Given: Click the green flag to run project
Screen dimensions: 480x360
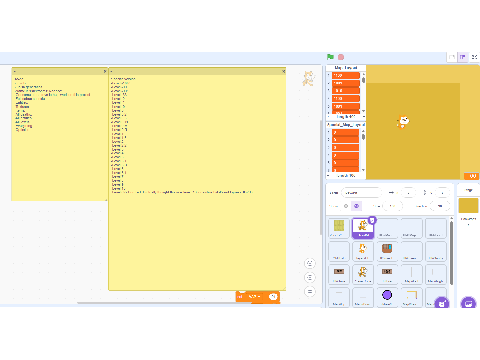Looking at the screenshot, I should coord(330,57).
